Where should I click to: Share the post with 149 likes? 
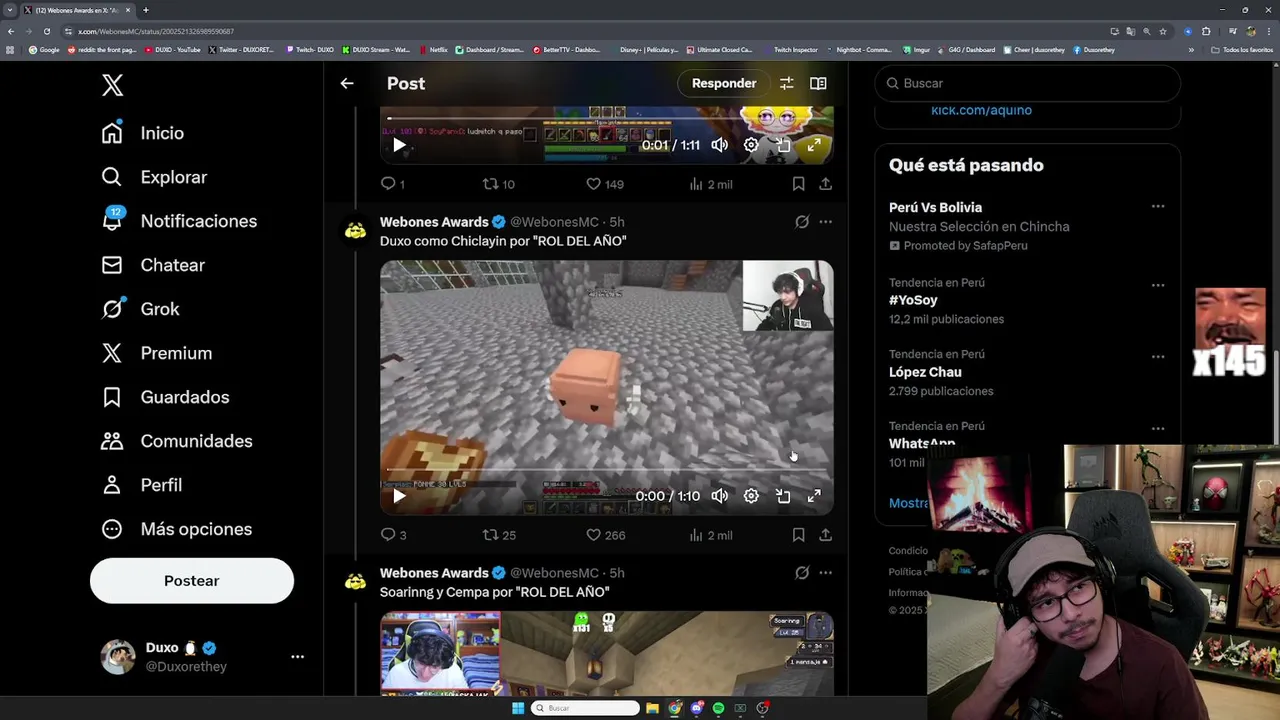(825, 184)
